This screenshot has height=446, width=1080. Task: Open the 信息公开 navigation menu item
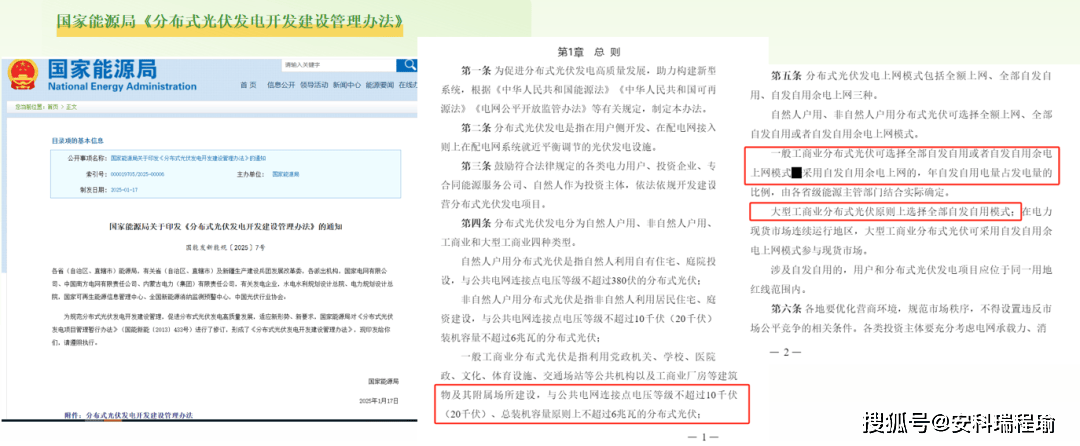point(280,85)
